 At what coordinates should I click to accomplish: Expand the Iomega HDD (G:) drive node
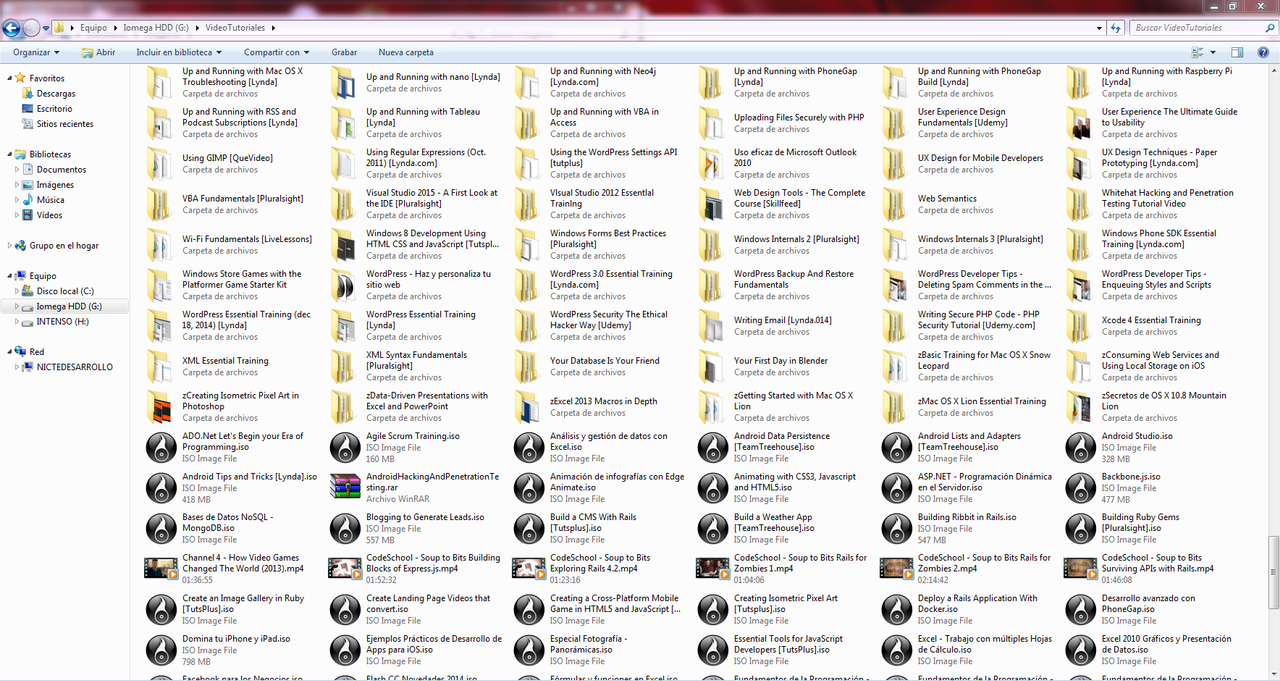(17, 306)
